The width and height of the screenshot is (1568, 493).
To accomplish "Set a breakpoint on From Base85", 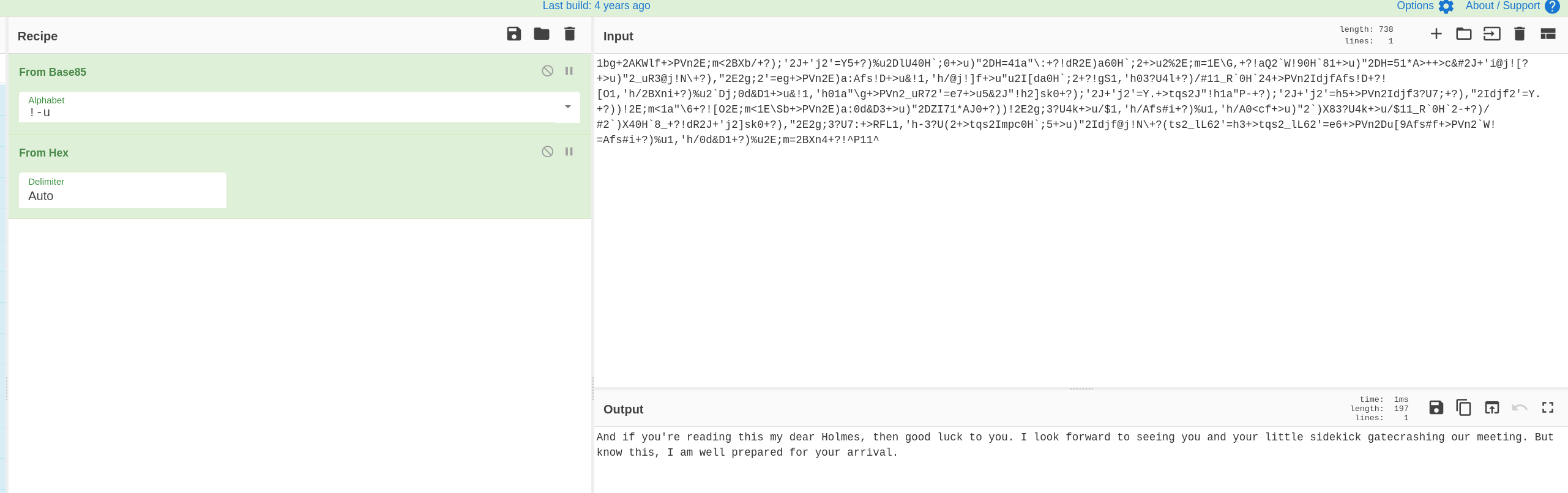I will [569, 71].
